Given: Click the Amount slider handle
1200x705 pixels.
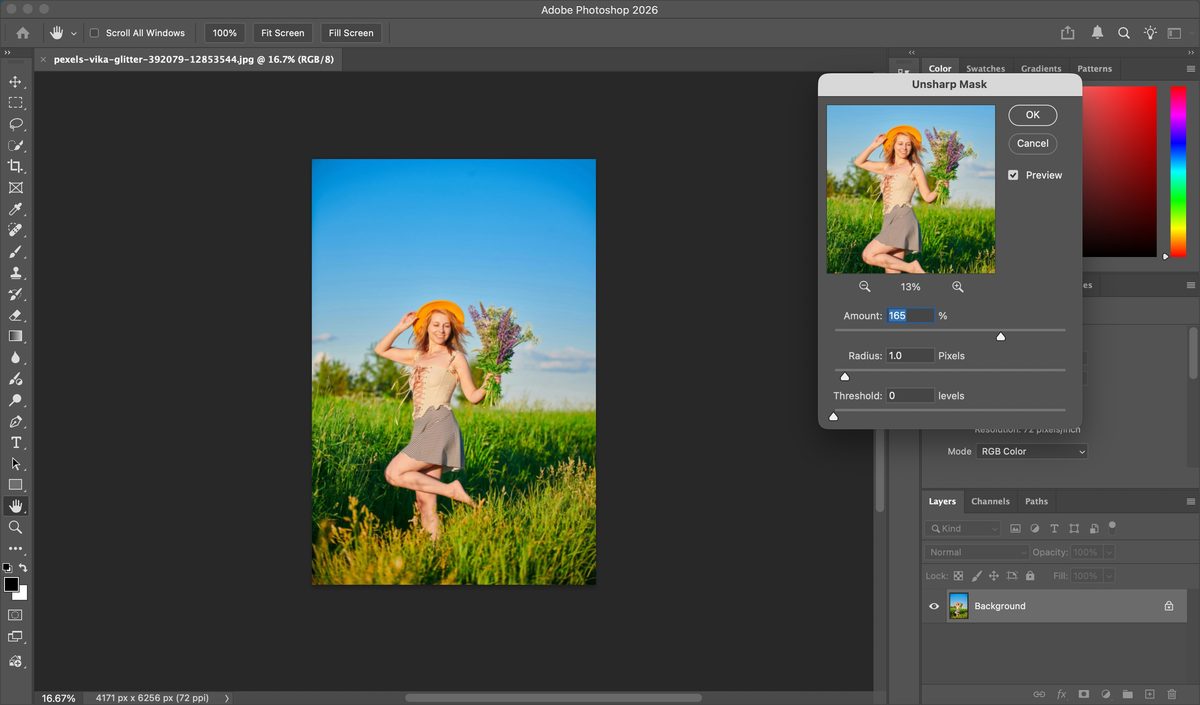Looking at the screenshot, I should tap(1000, 337).
